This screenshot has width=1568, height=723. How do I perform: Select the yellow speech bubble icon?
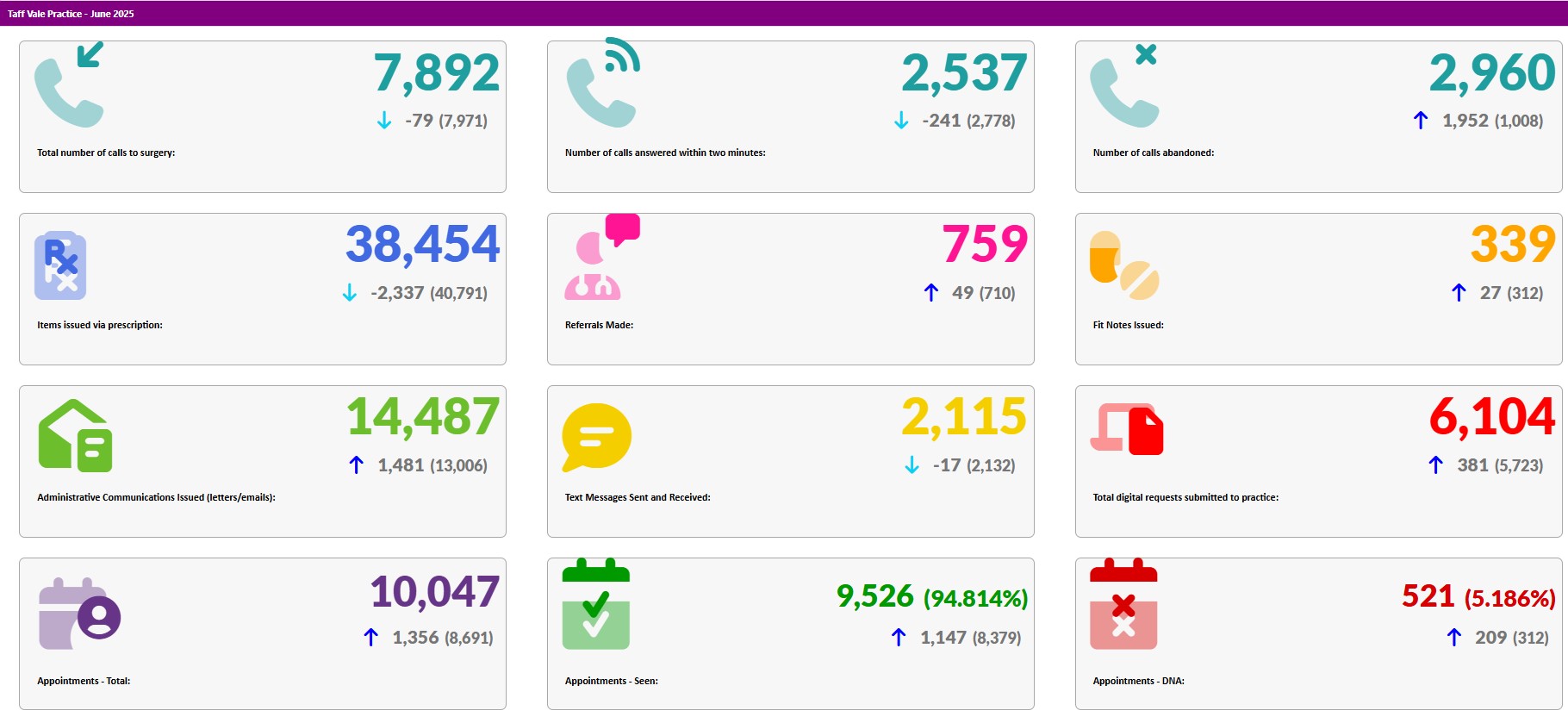pyautogui.click(x=596, y=437)
